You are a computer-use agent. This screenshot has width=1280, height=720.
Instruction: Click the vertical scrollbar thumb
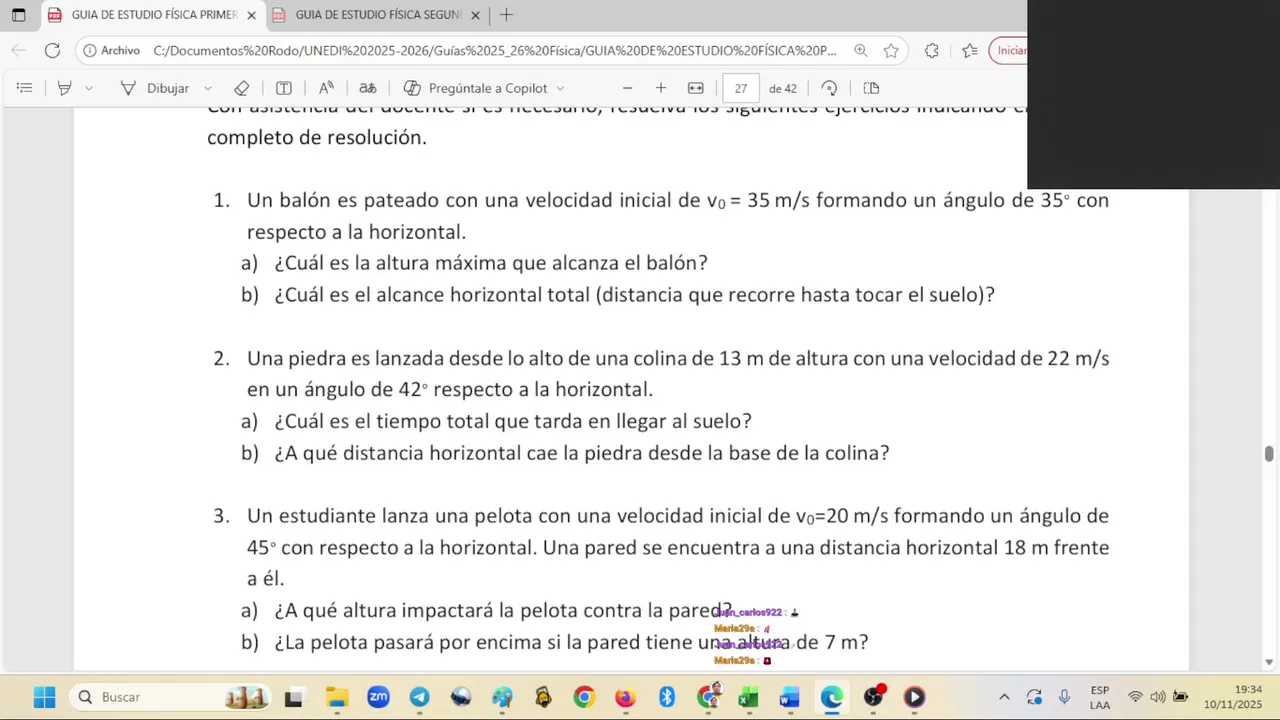click(x=1269, y=453)
